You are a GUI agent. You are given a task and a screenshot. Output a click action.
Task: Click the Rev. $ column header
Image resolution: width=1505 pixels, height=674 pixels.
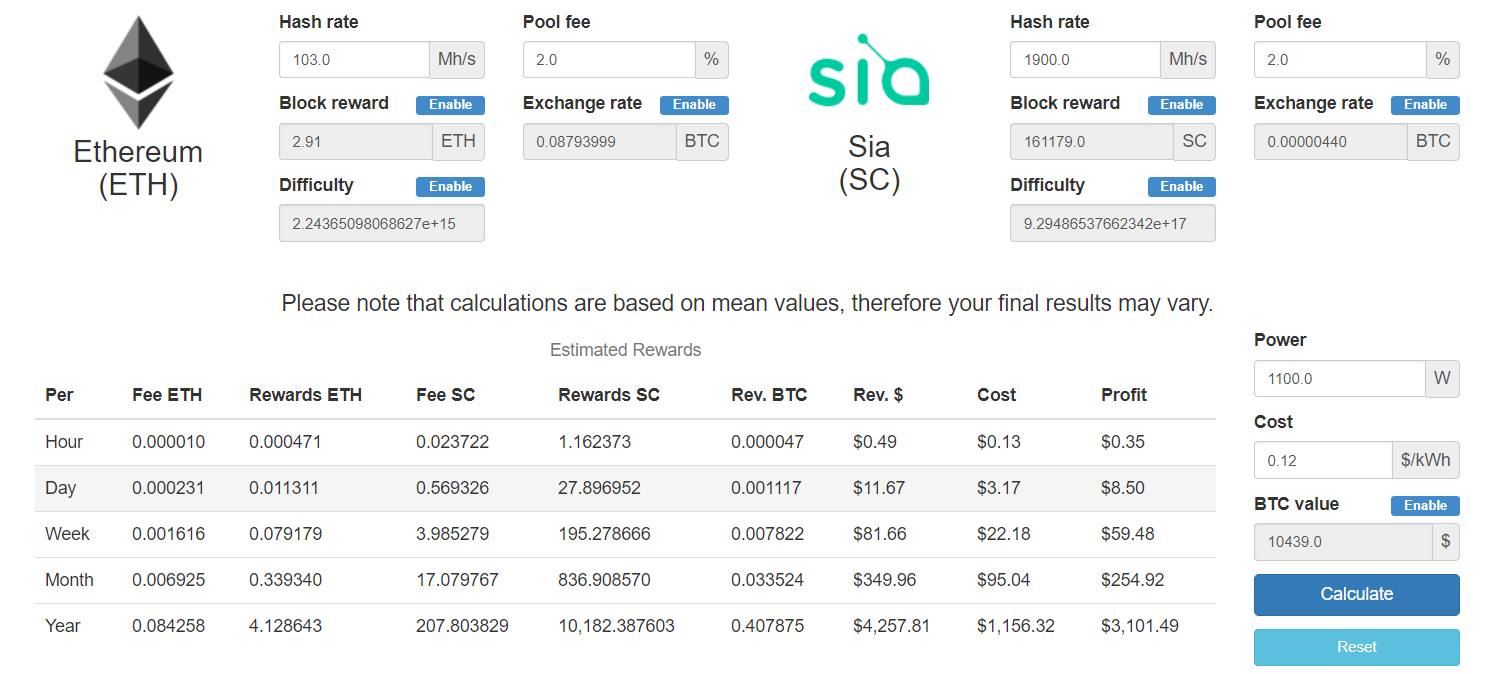pos(878,395)
